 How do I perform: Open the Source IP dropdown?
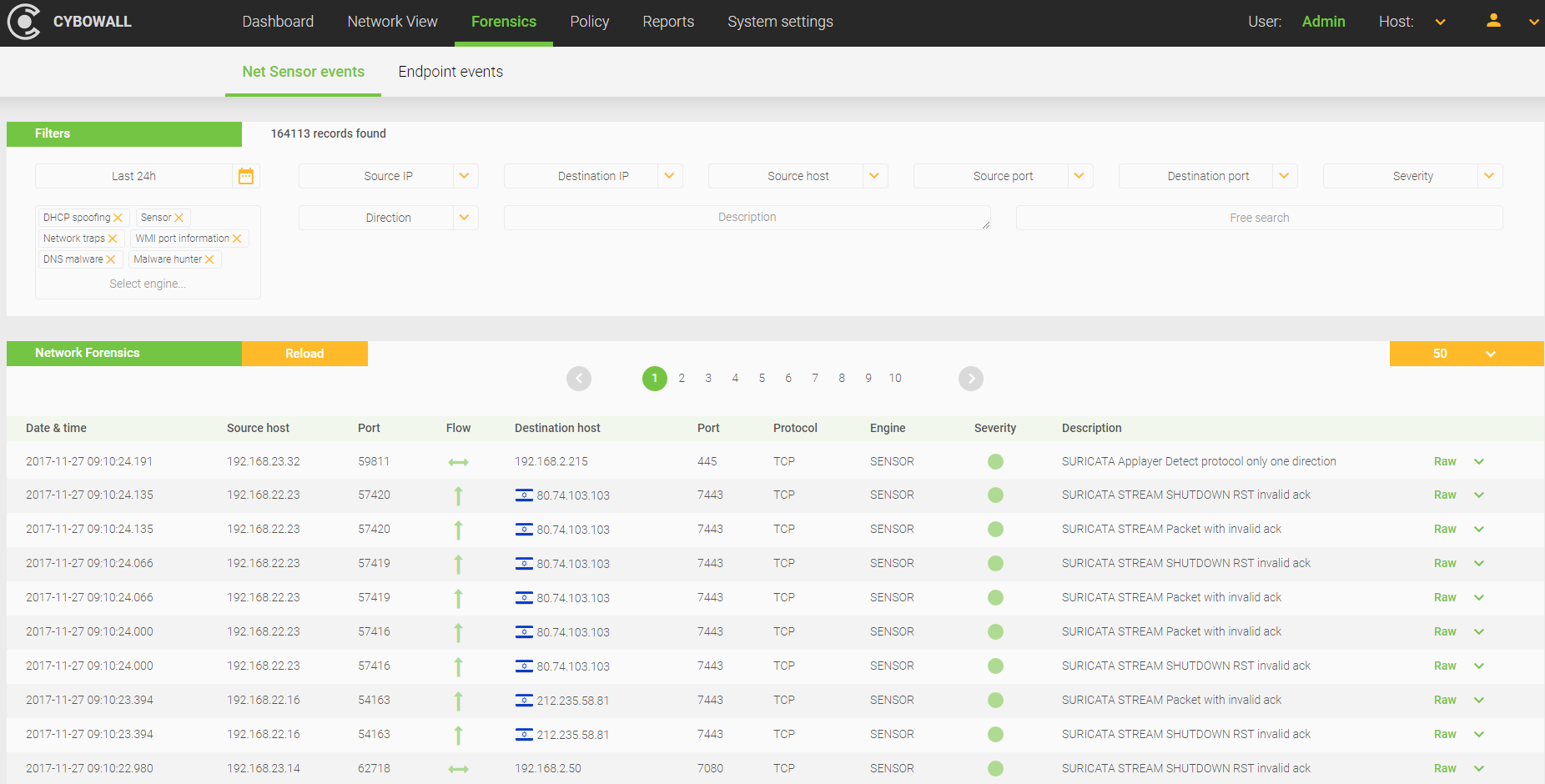(464, 176)
